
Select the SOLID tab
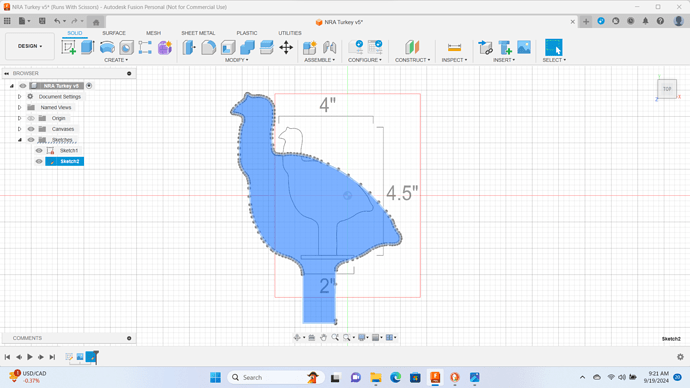(x=75, y=33)
